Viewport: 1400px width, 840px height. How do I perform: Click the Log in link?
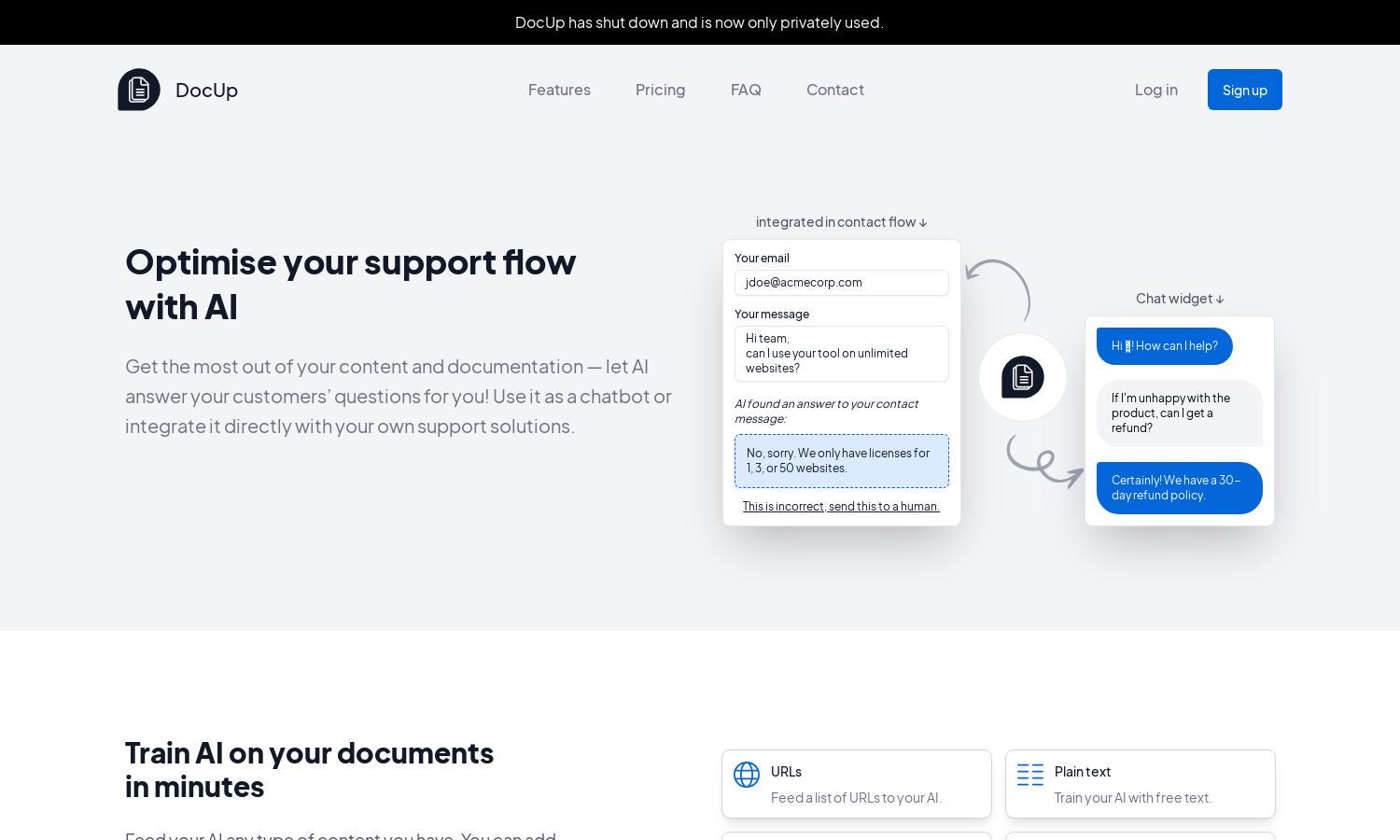tap(1155, 90)
